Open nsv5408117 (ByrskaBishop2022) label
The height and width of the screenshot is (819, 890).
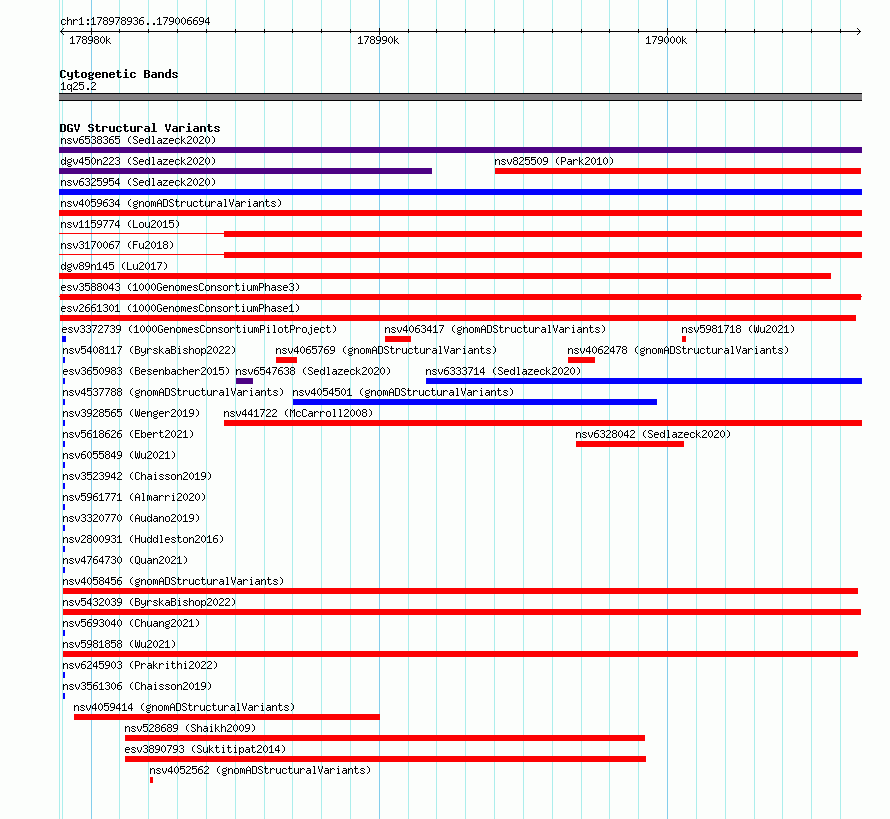(149, 350)
